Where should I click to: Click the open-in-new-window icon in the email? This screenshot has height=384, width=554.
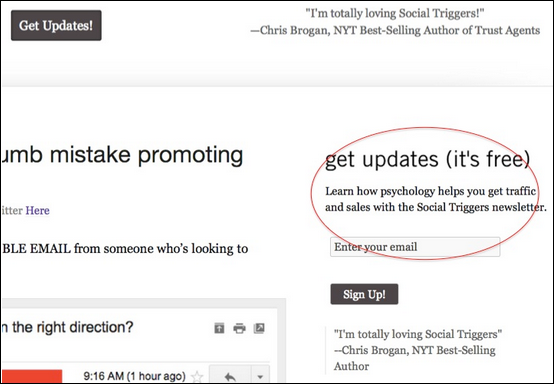pyautogui.click(x=259, y=328)
